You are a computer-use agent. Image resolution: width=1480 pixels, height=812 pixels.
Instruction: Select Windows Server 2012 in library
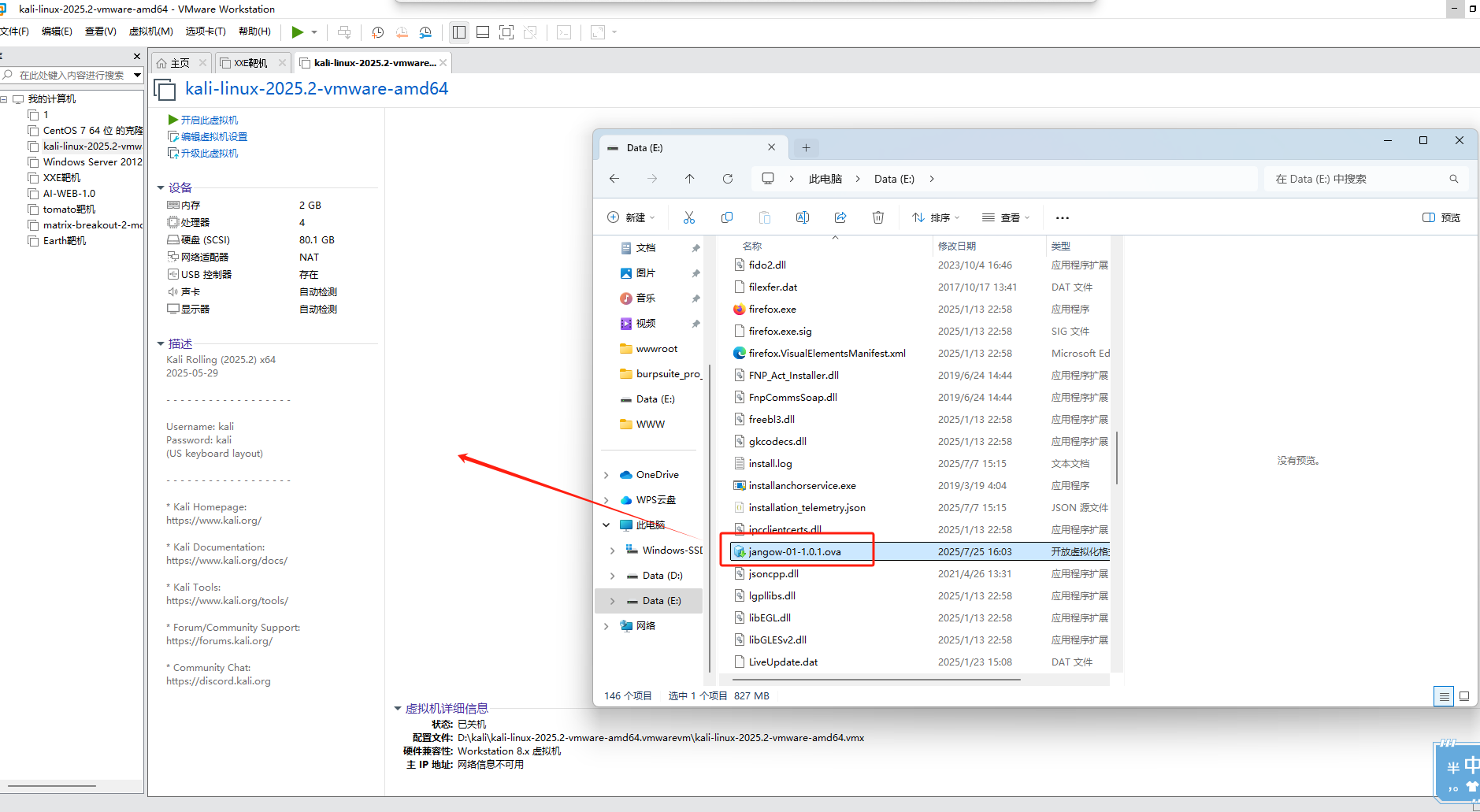click(92, 162)
